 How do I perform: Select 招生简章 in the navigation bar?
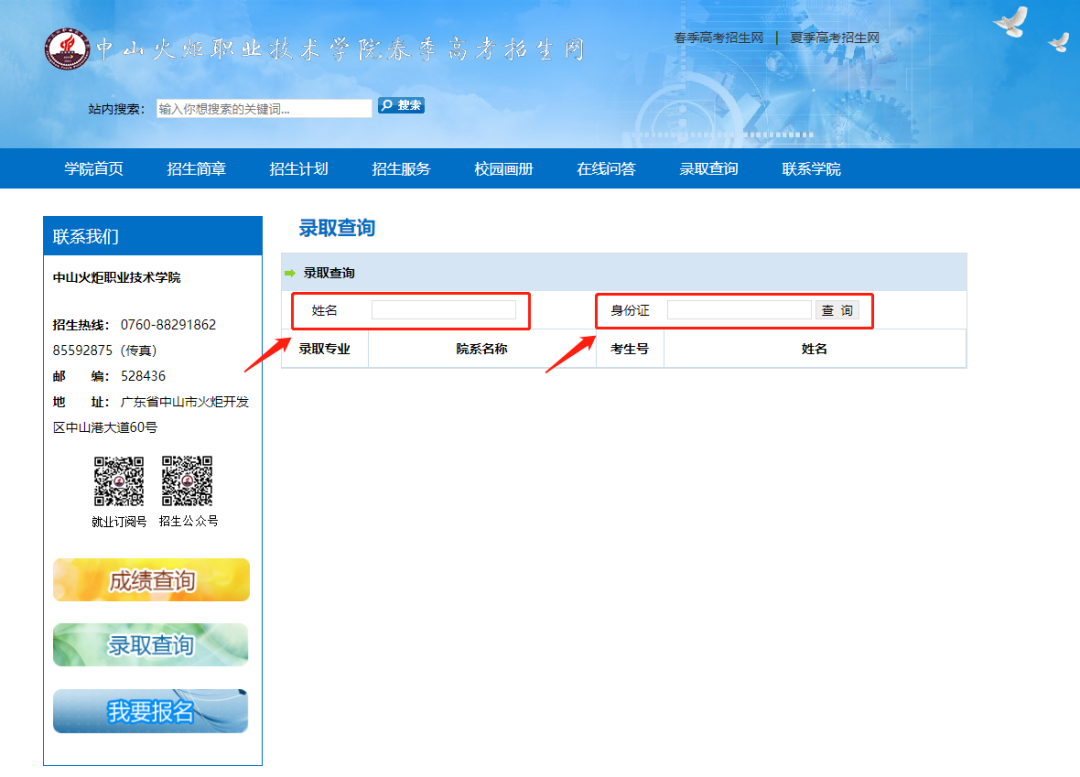[x=196, y=168]
